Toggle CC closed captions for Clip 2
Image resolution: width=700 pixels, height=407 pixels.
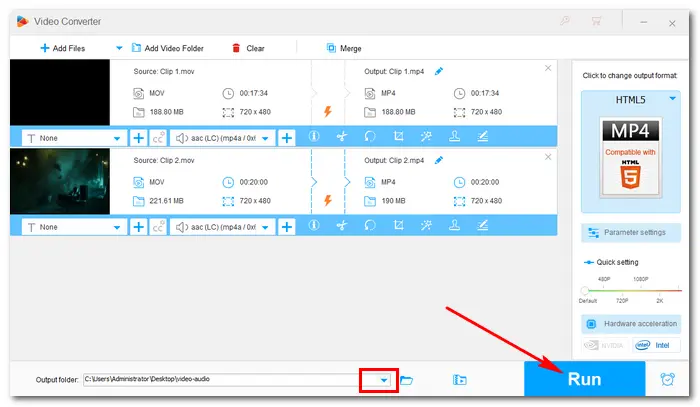pos(158,227)
